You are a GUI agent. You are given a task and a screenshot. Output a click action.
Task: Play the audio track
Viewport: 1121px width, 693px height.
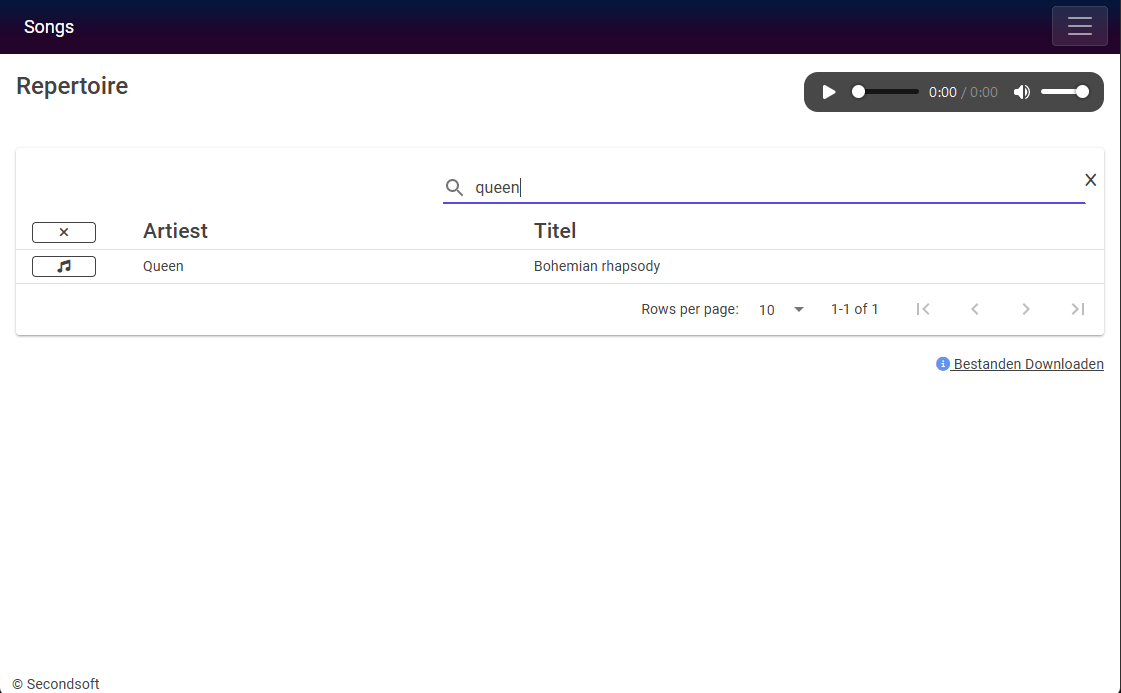(829, 92)
